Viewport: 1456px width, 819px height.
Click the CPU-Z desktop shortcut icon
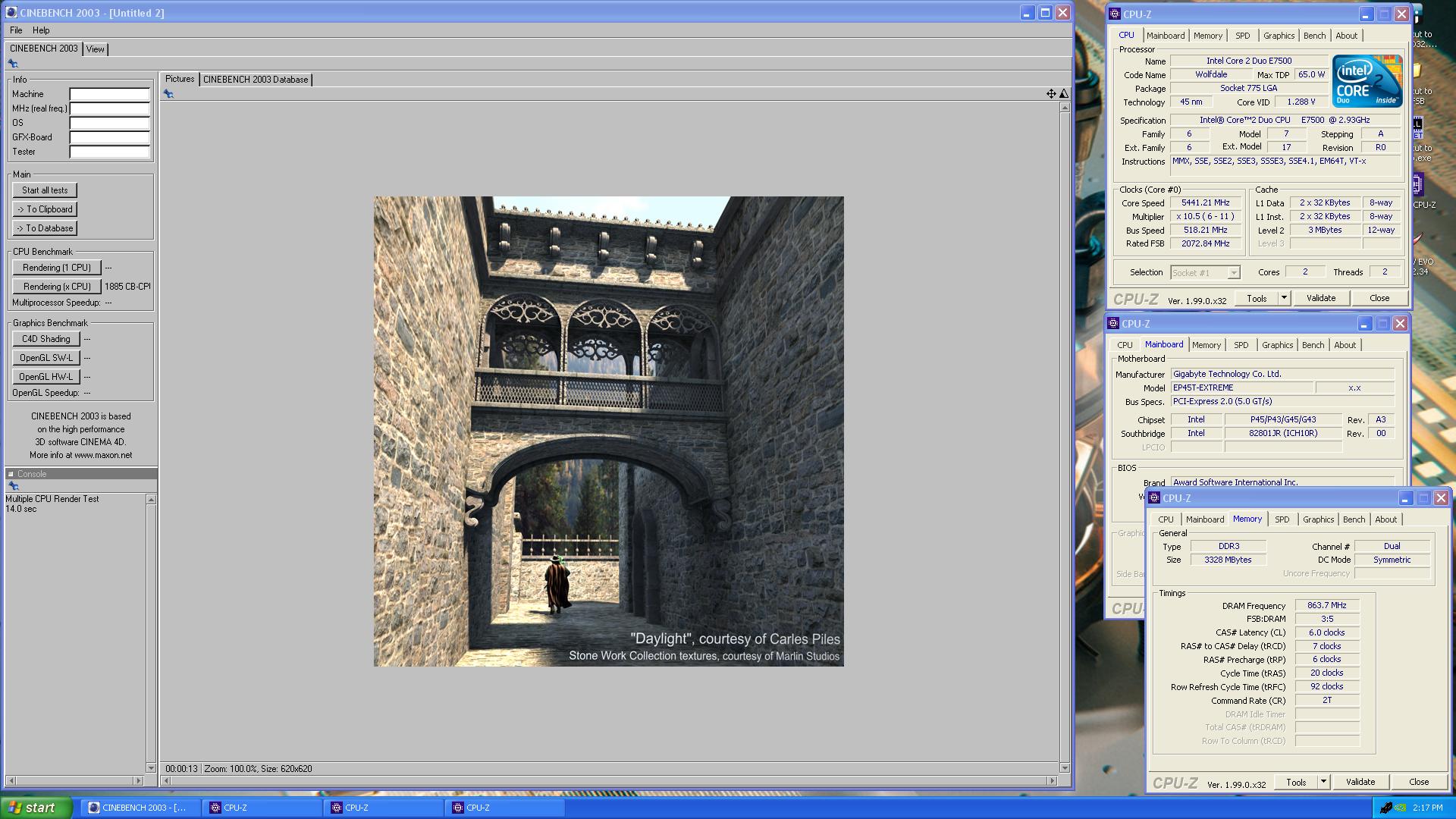point(1418,184)
